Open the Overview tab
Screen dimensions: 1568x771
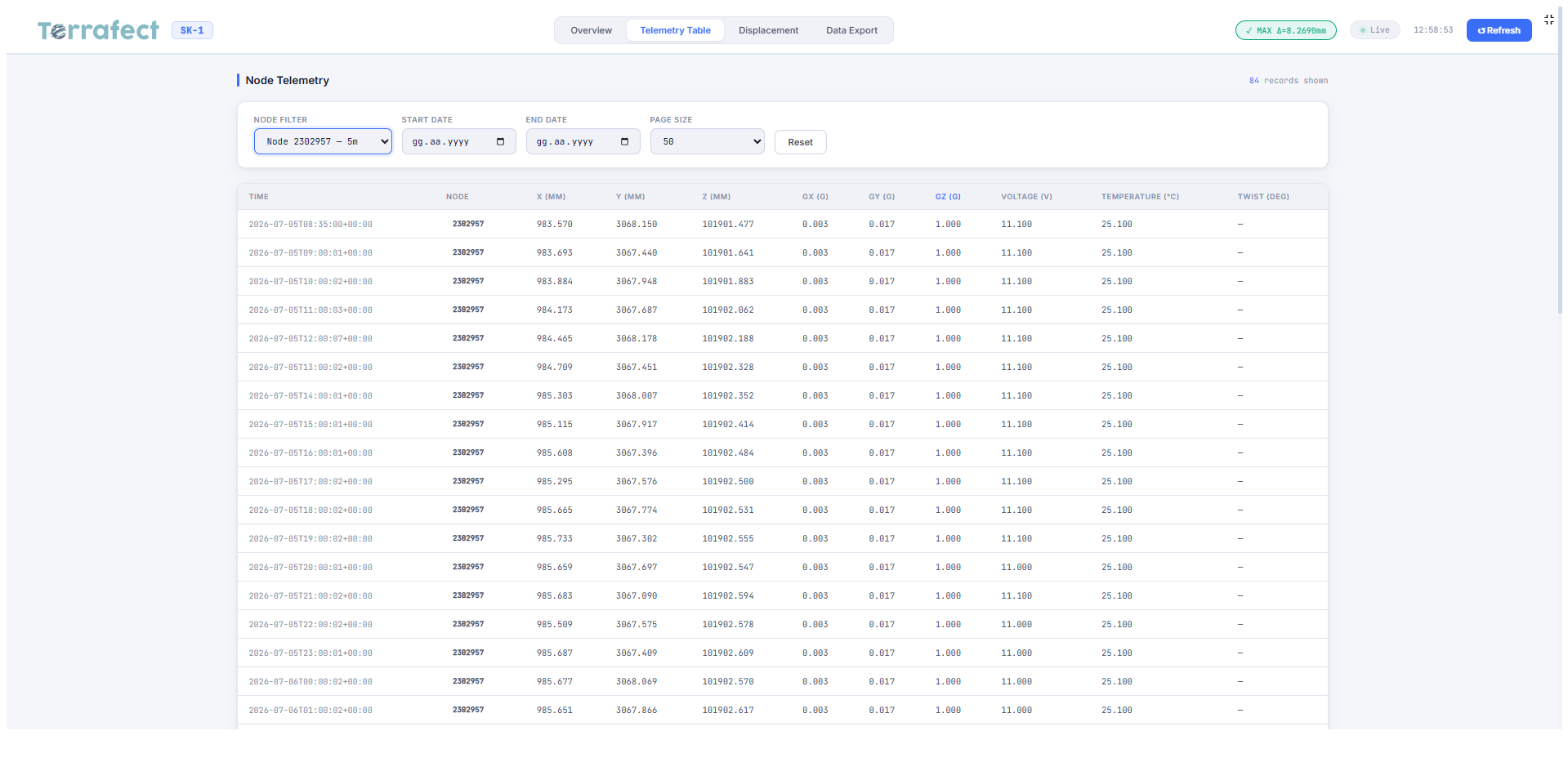591,30
